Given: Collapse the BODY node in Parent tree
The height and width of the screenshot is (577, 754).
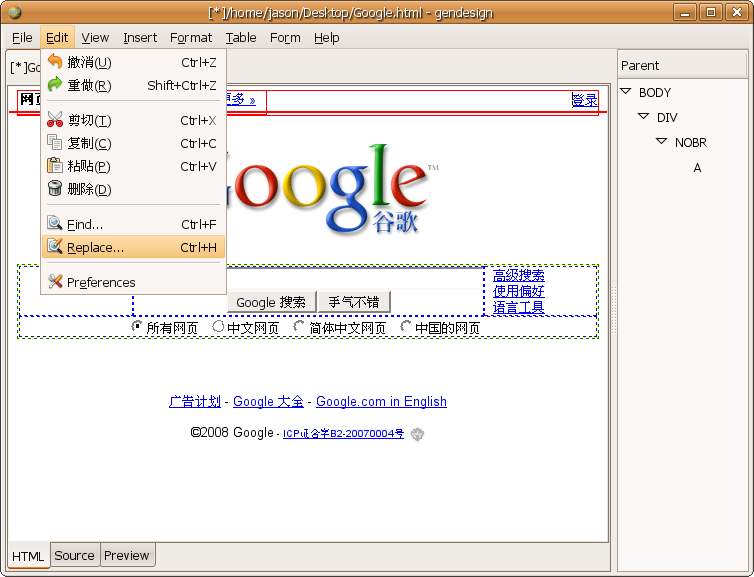Looking at the screenshot, I should pos(626,91).
